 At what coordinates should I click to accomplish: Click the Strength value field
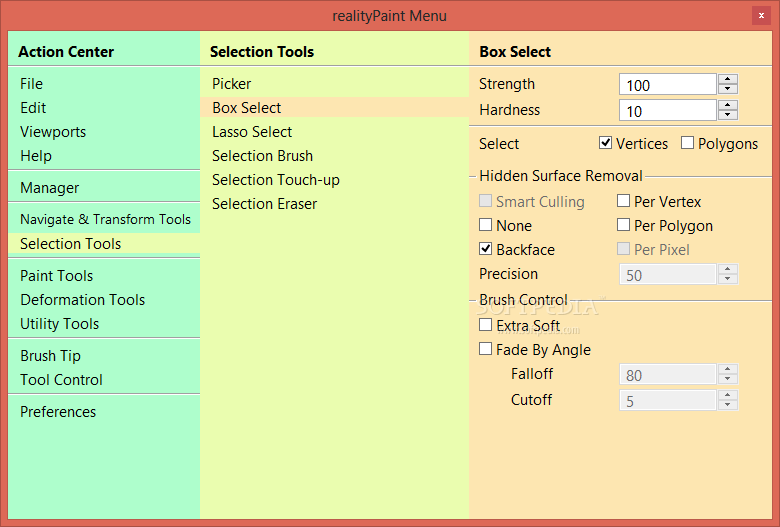(668, 85)
